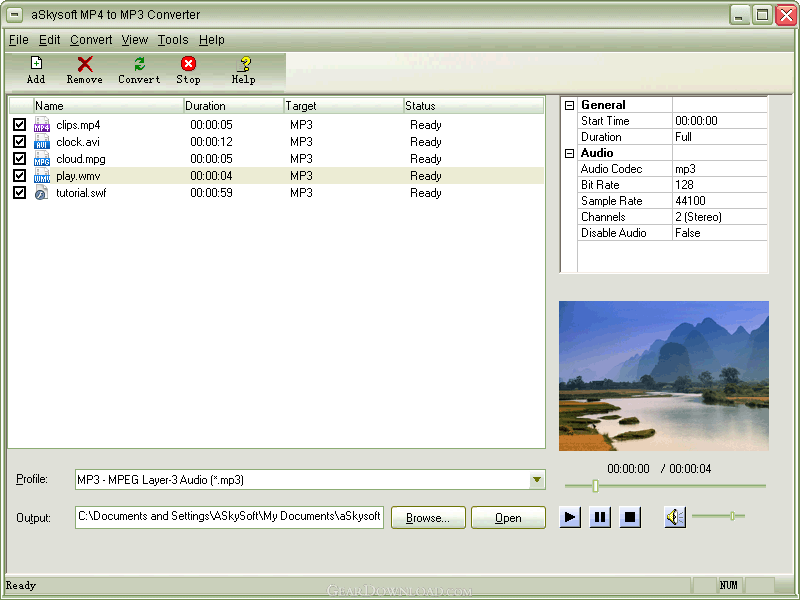The image size is (800, 600).
Task: Pause the preview video
Action: [x=600, y=517]
